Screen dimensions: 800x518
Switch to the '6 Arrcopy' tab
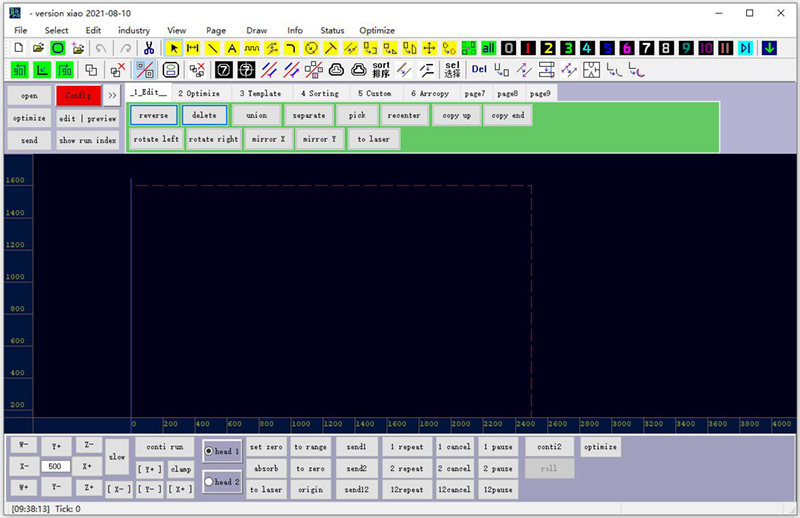pos(430,93)
